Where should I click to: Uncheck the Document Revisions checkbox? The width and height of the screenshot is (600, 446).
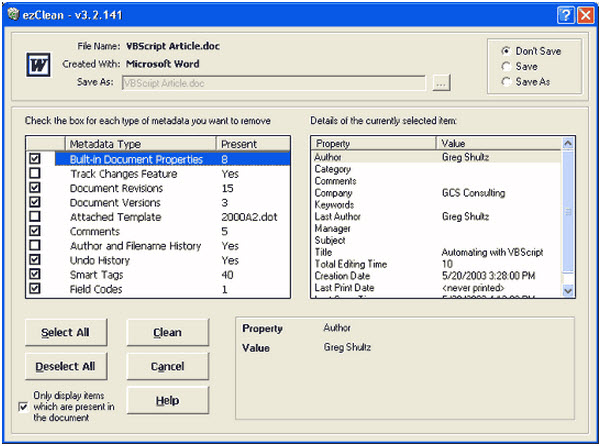[x=35, y=187]
